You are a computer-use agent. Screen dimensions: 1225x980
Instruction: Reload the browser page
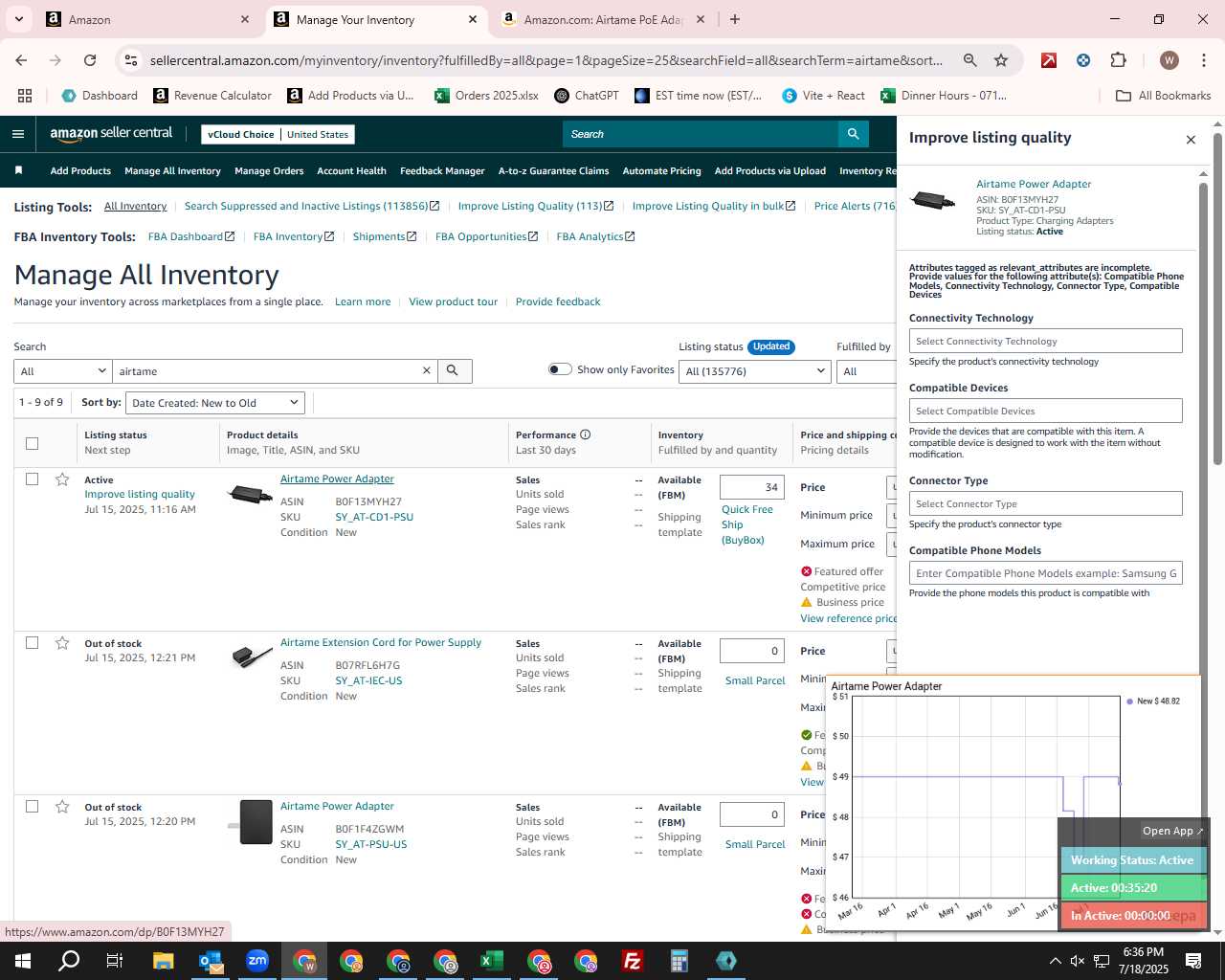coord(90,60)
